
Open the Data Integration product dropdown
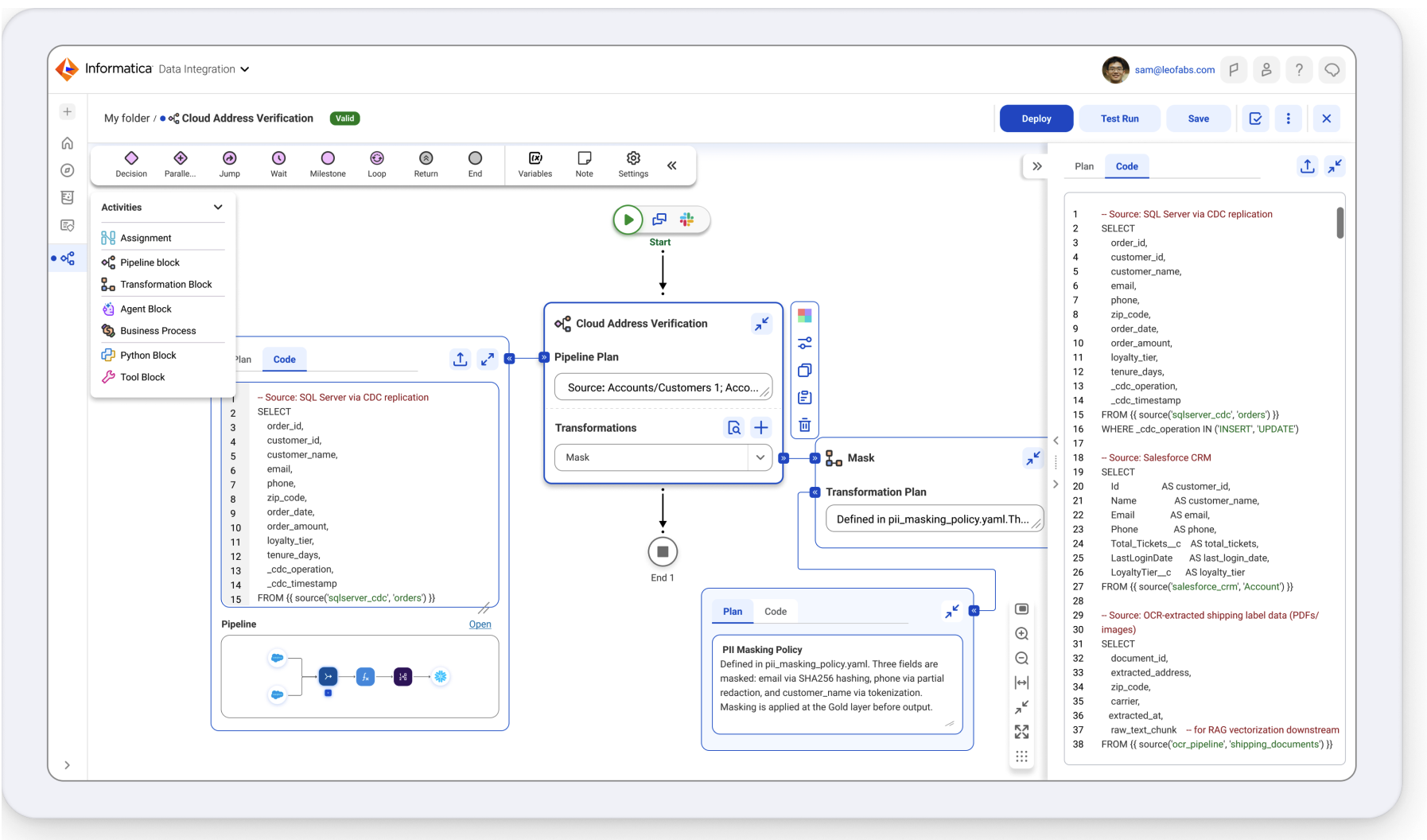click(204, 69)
